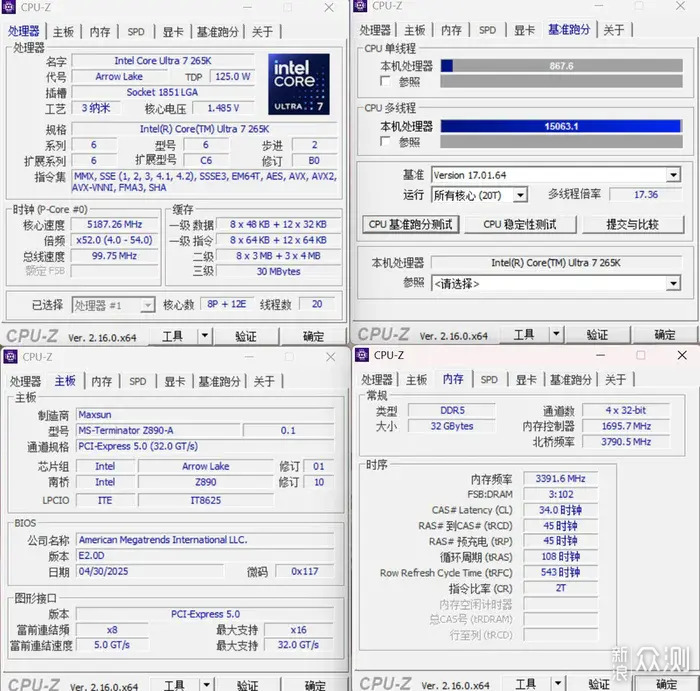Switch to 内存 tab in processor window
The height and width of the screenshot is (691, 700).
point(100,32)
